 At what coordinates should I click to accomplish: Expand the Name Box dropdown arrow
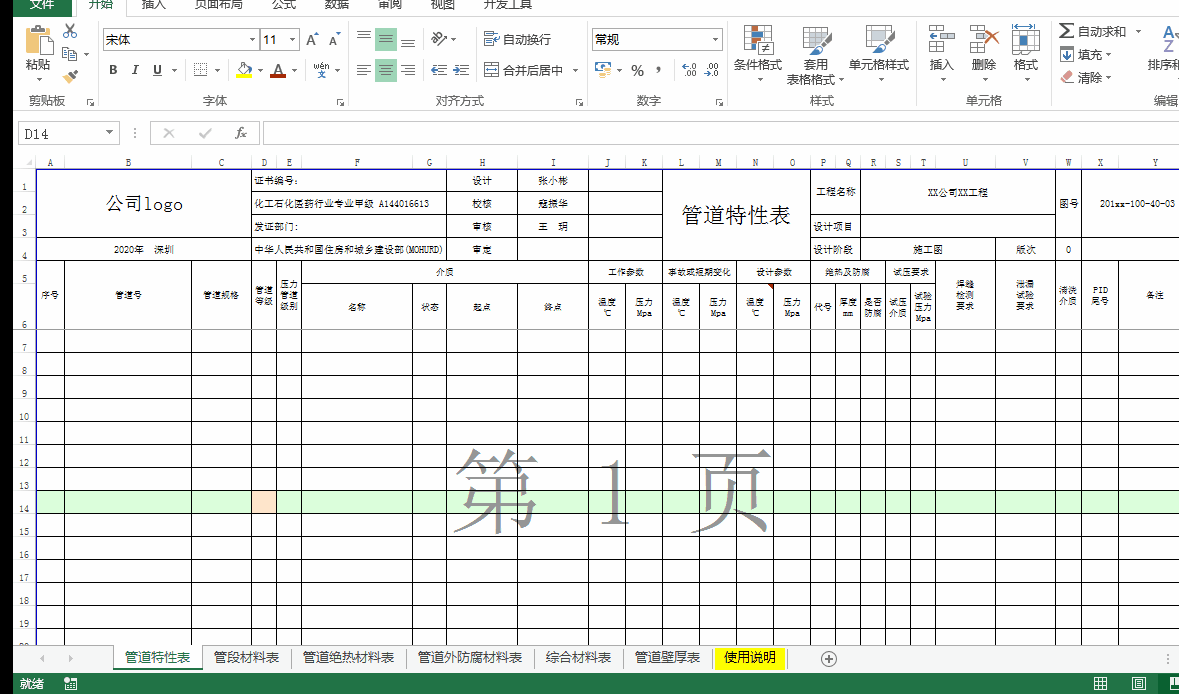tap(110, 133)
